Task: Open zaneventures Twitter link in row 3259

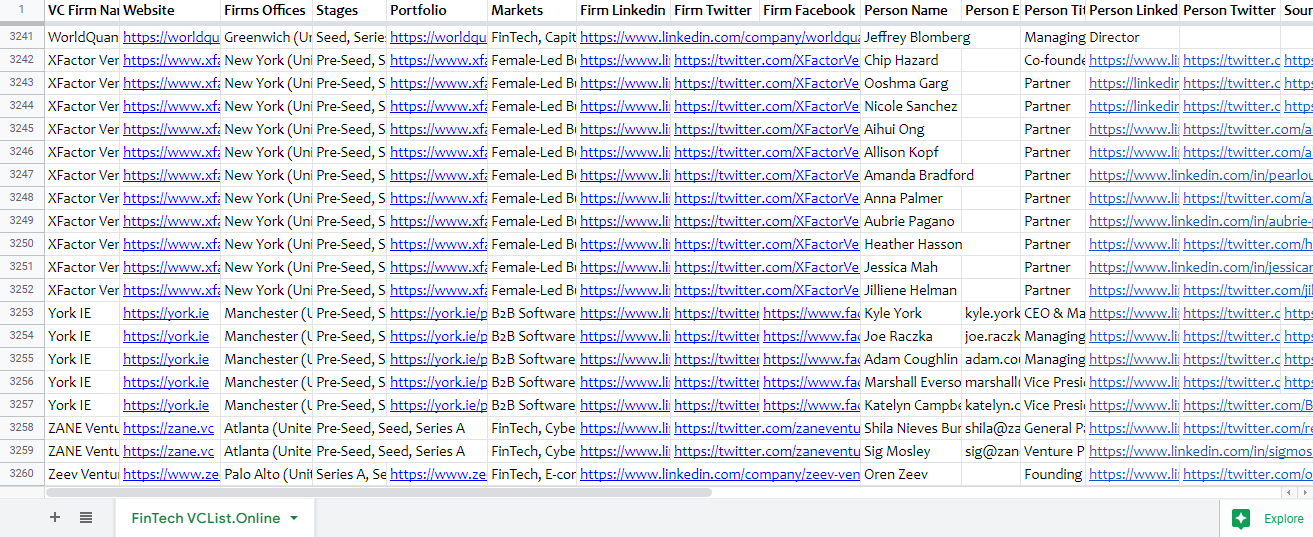Action: click(x=766, y=451)
